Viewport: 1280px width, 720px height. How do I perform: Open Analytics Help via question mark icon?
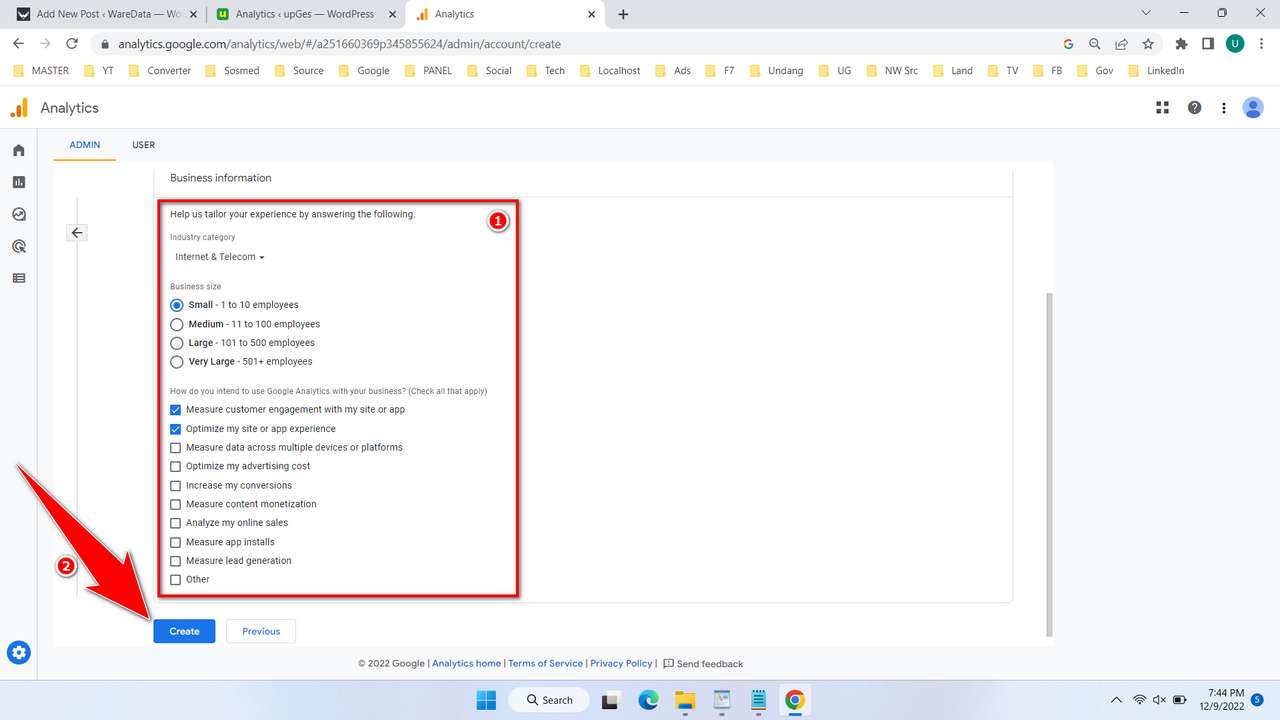pyautogui.click(x=1194, y=107)
